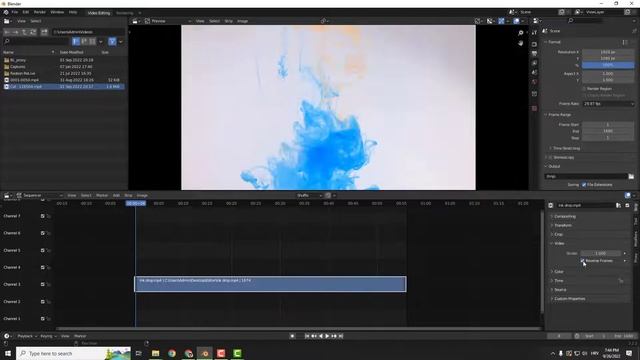
Task: Enable the Render Region checkbox
Action: [x=584, y=89]
